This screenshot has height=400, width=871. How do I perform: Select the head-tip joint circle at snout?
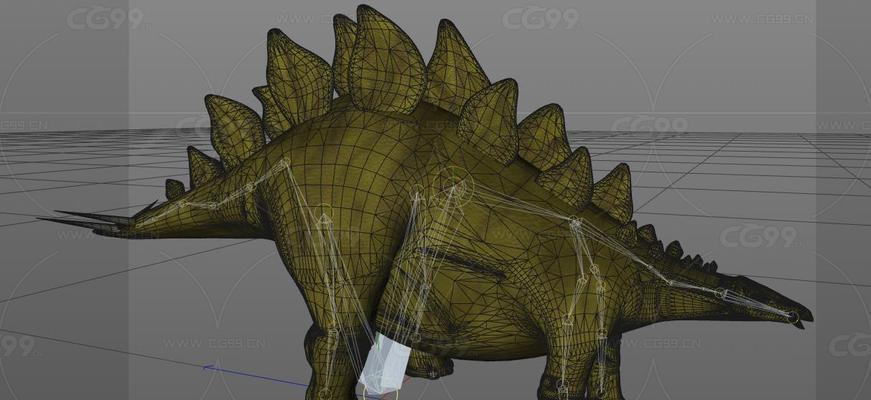(x=794, y=317)
